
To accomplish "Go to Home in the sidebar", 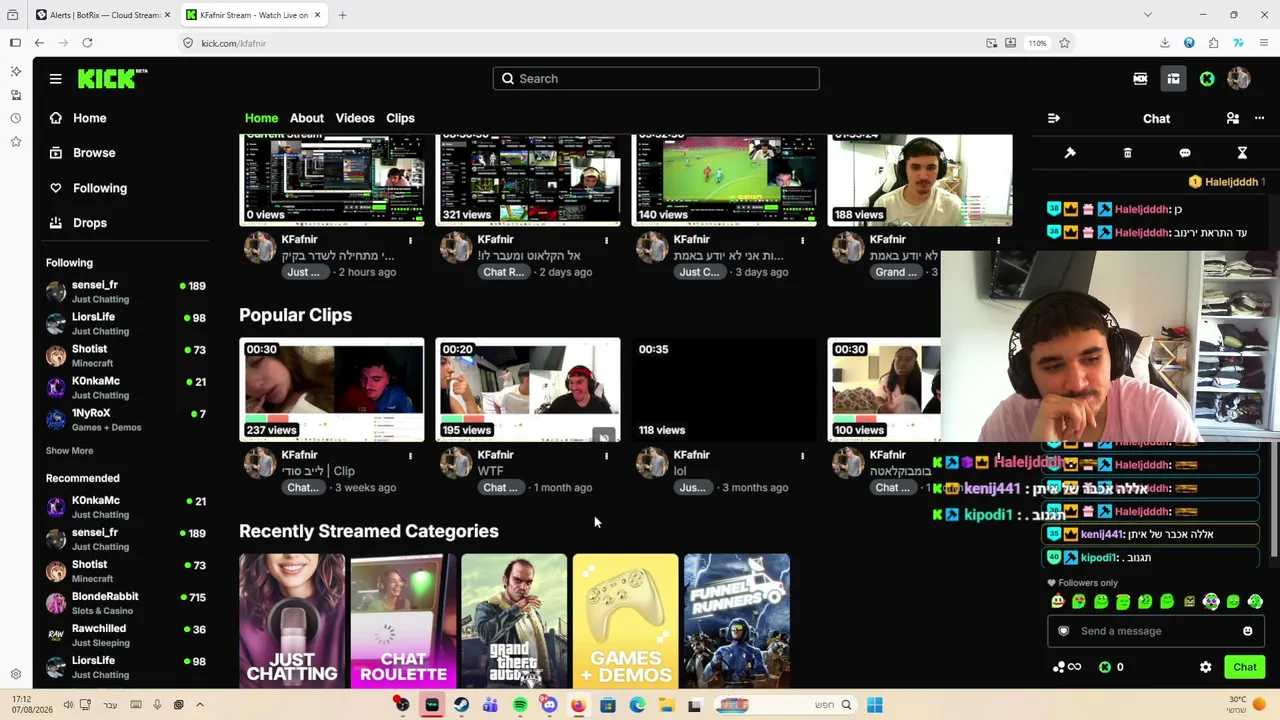I will 89,118.
